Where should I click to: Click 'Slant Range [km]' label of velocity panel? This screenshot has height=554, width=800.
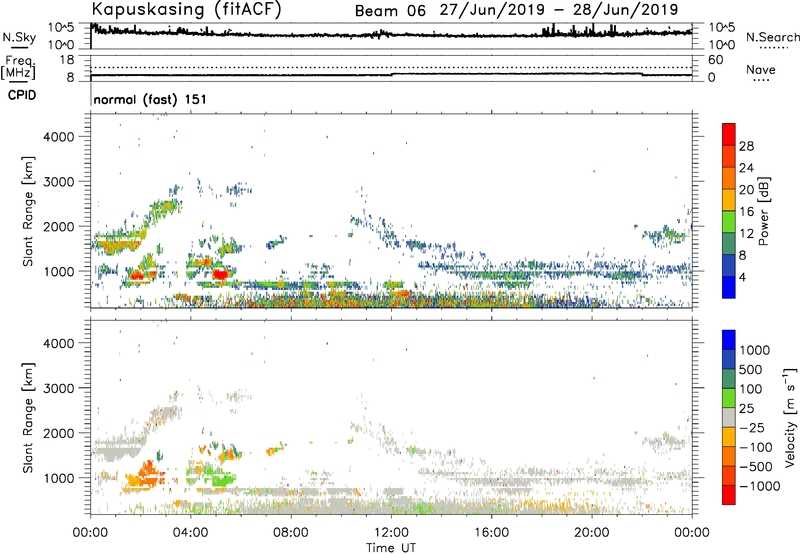[28, 418]
